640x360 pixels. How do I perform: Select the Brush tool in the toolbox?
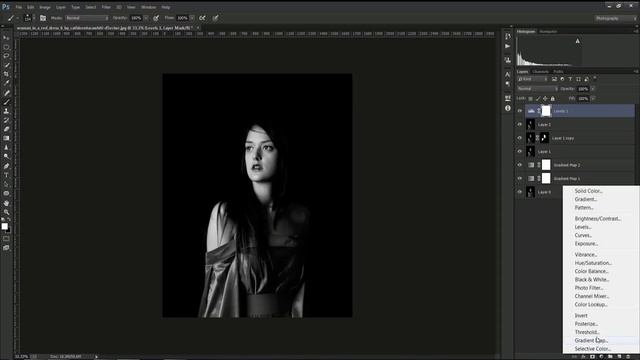[6, 102]
